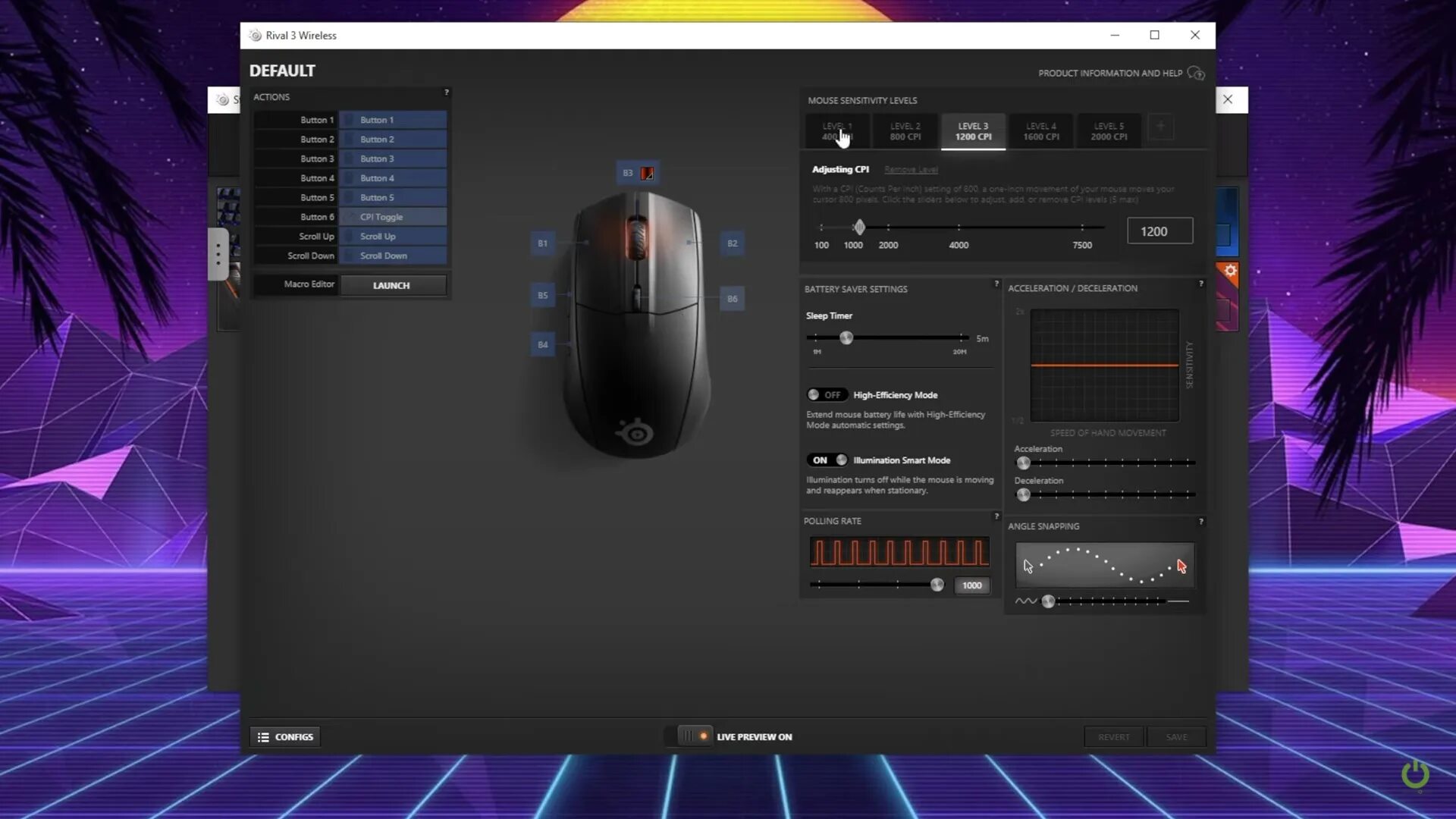Click the Save button
This screenshot has width=1456, height=819.
1176,737
